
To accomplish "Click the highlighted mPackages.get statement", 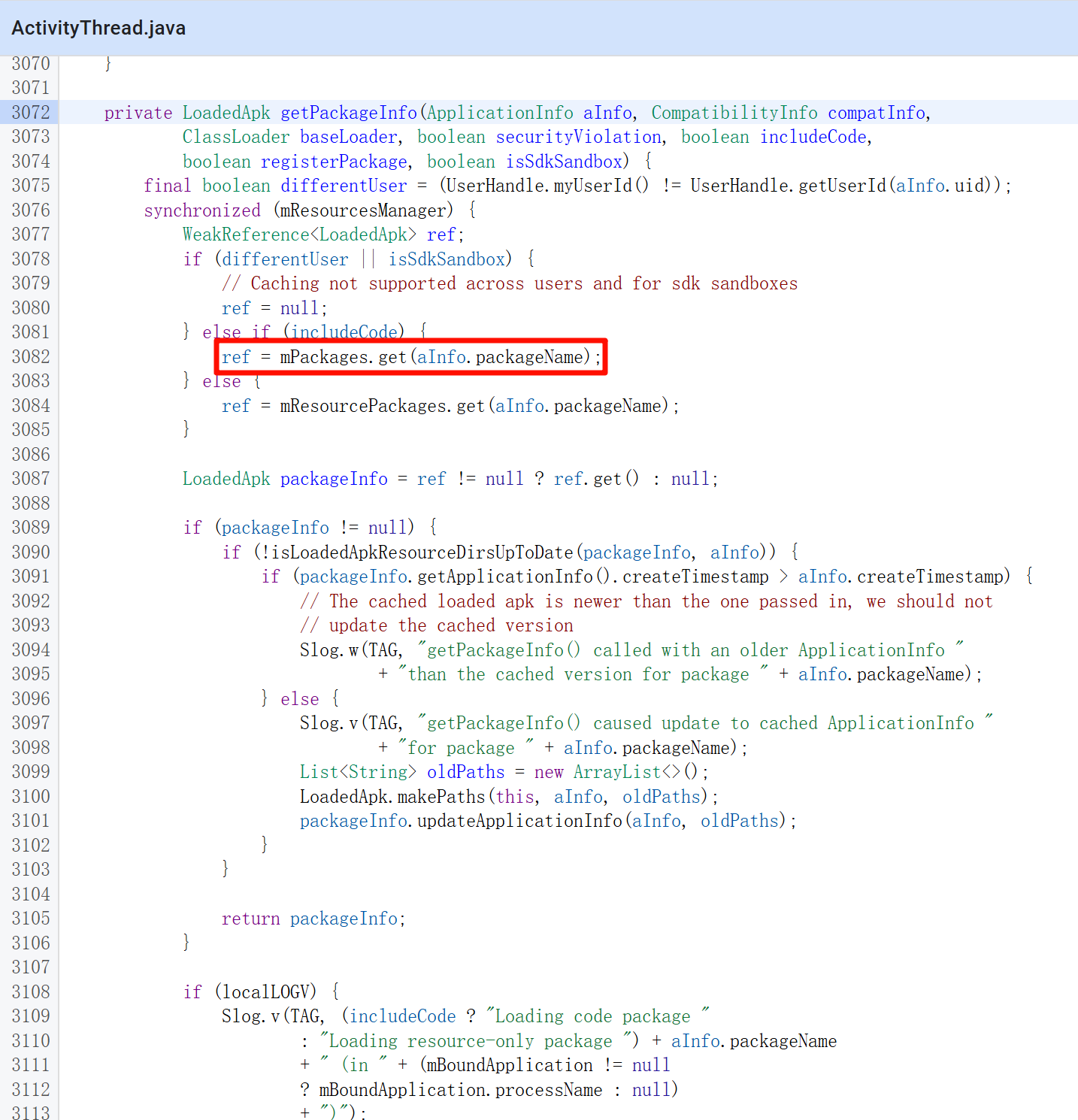I will click(410, 357).
